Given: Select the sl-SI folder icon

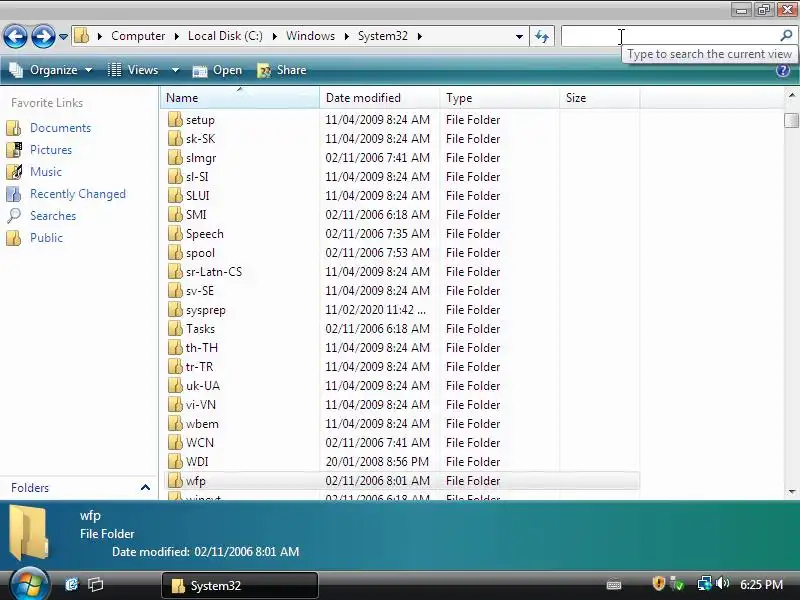Looking at the screenshot, I should pyautogui.click(x=175, y=177).
